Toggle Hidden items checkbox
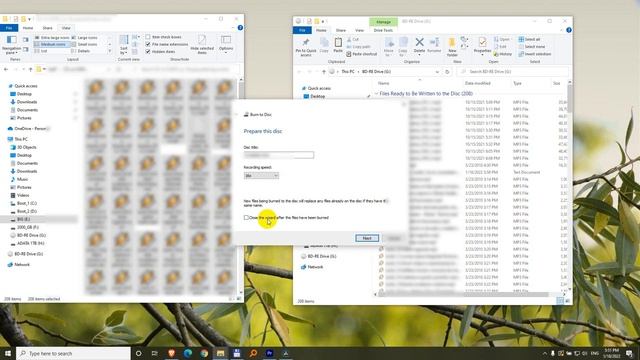 tap(148, 52)
